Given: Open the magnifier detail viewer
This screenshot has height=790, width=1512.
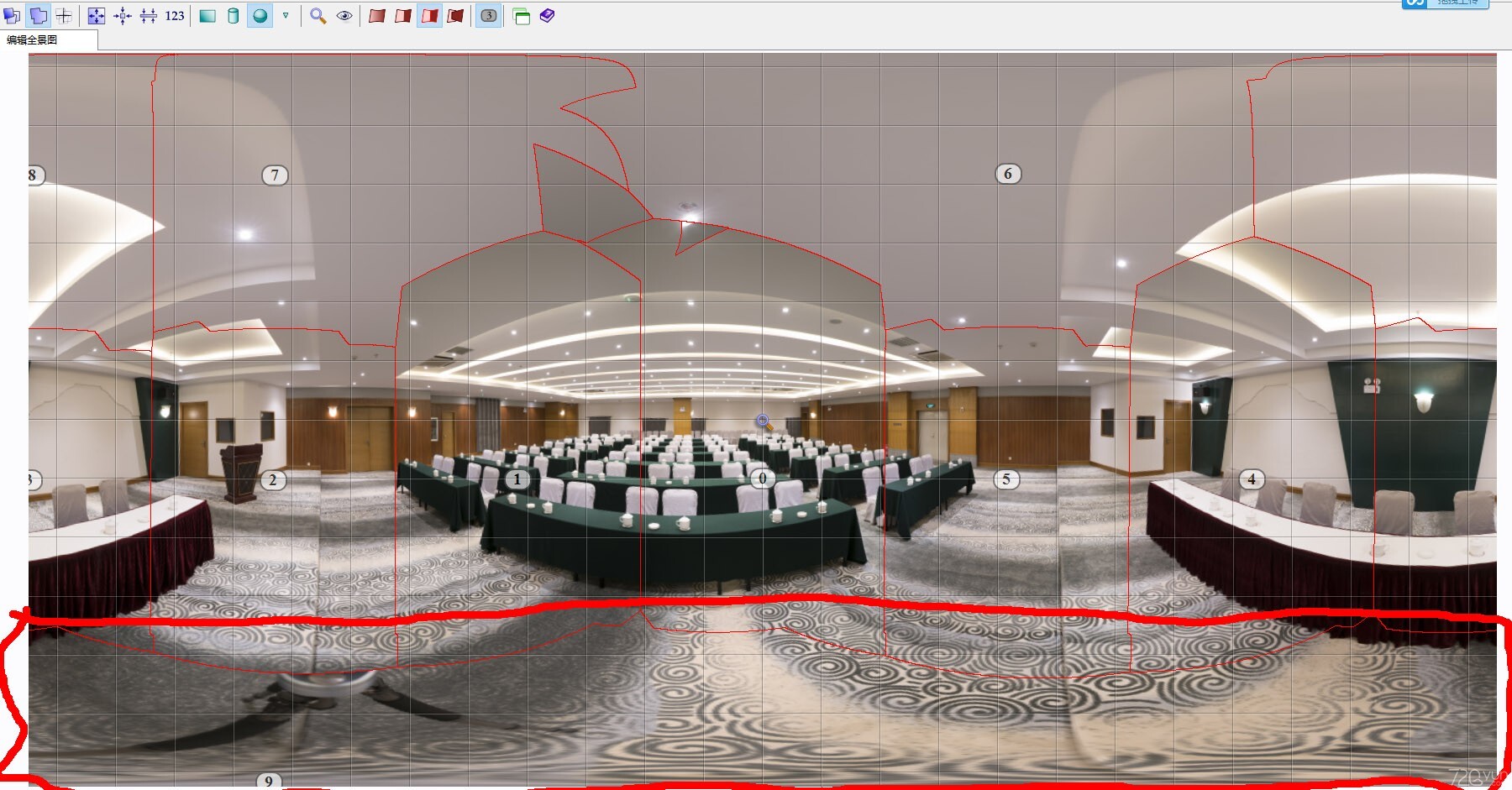Looking at the screenshot, I should coord(318,16).
